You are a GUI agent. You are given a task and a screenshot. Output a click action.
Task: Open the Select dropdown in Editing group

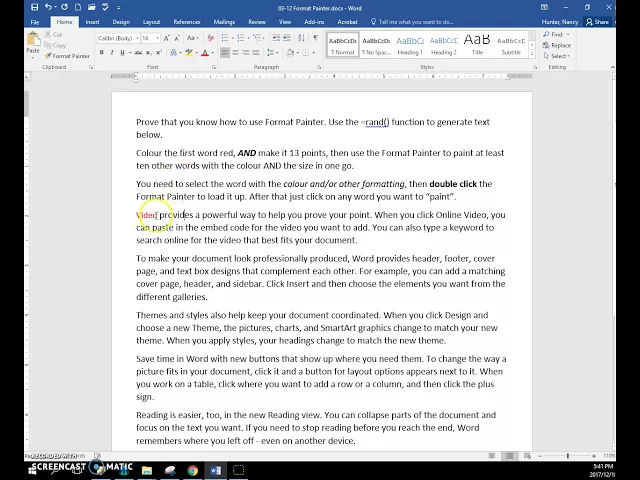(x=557, y=56)
